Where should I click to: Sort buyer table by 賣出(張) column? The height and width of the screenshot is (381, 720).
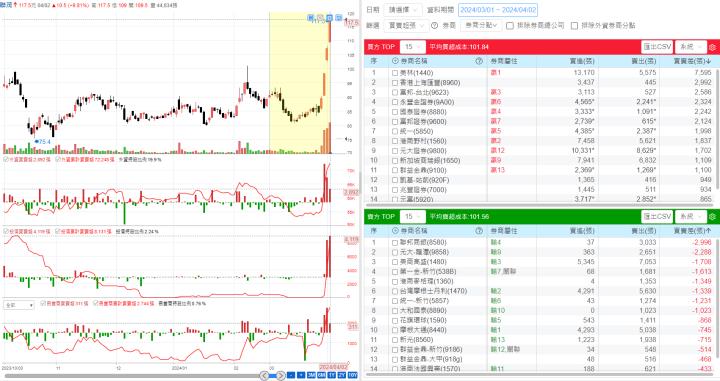click(x=644, y=61)
